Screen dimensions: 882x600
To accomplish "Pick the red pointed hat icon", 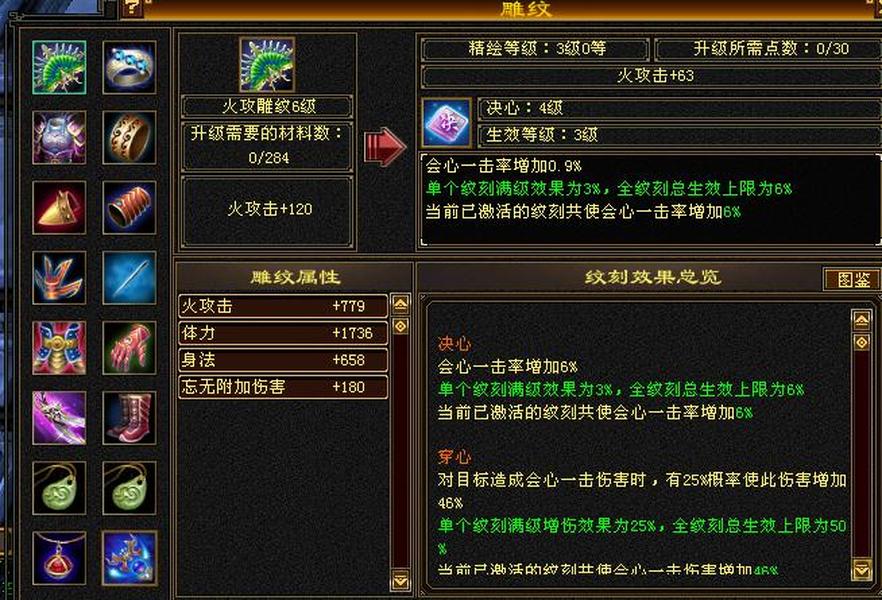I will [x=59, y=207].
